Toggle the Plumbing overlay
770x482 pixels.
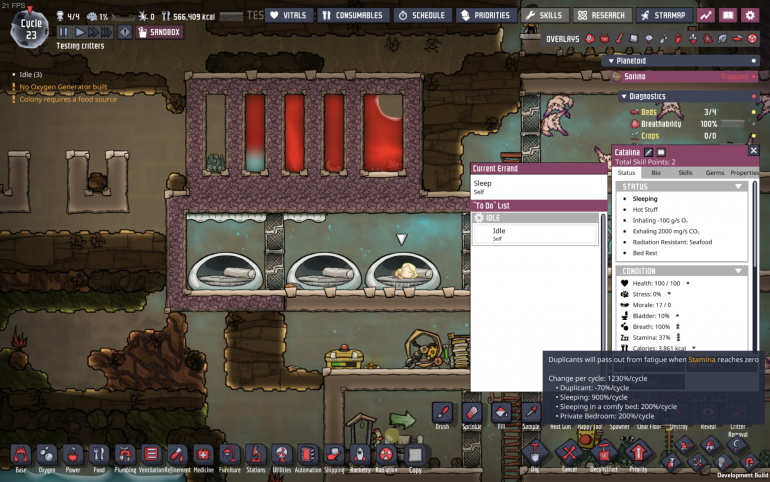click(663, 38)
